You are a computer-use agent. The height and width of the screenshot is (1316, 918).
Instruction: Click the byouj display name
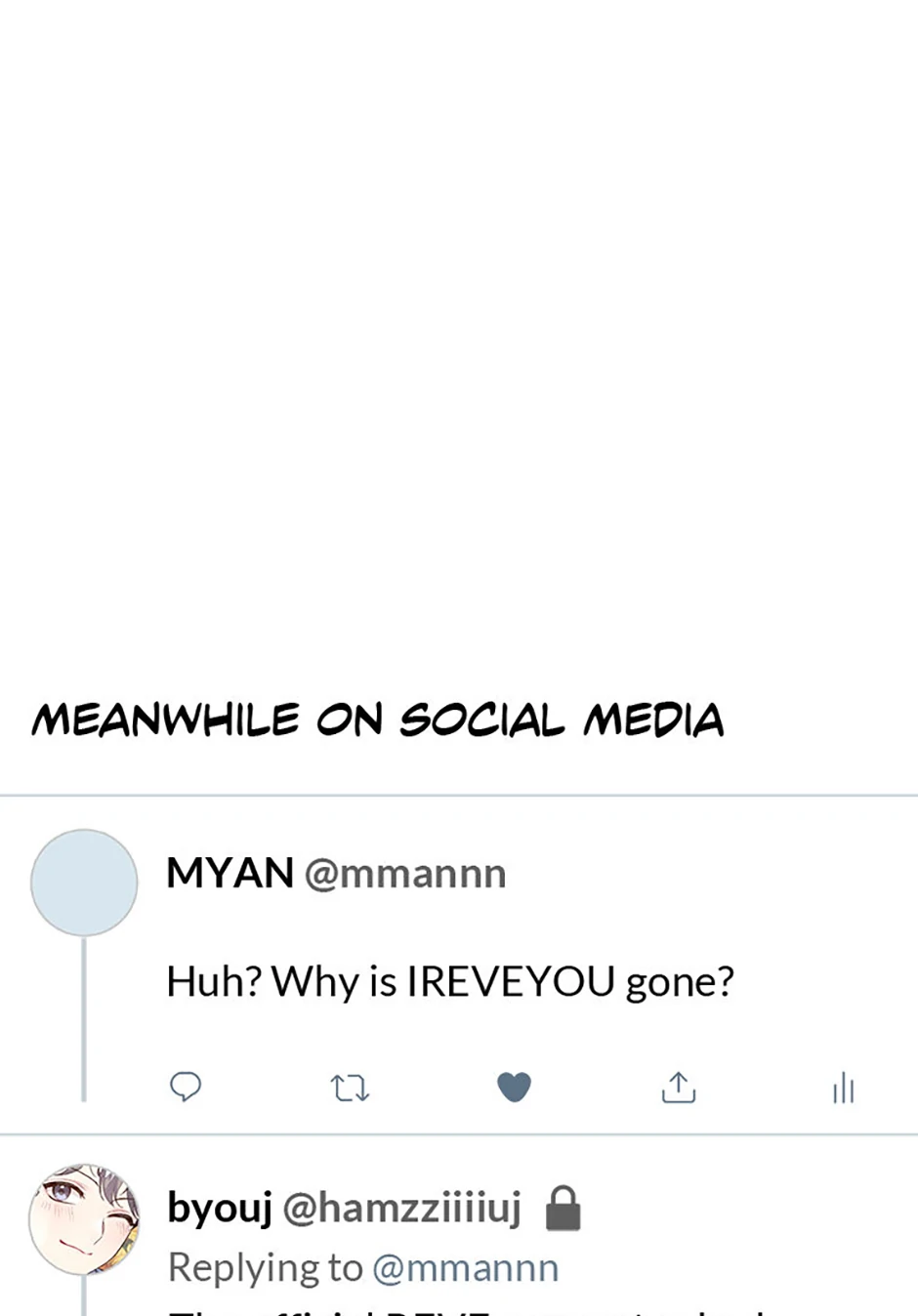coord(219,1209)
